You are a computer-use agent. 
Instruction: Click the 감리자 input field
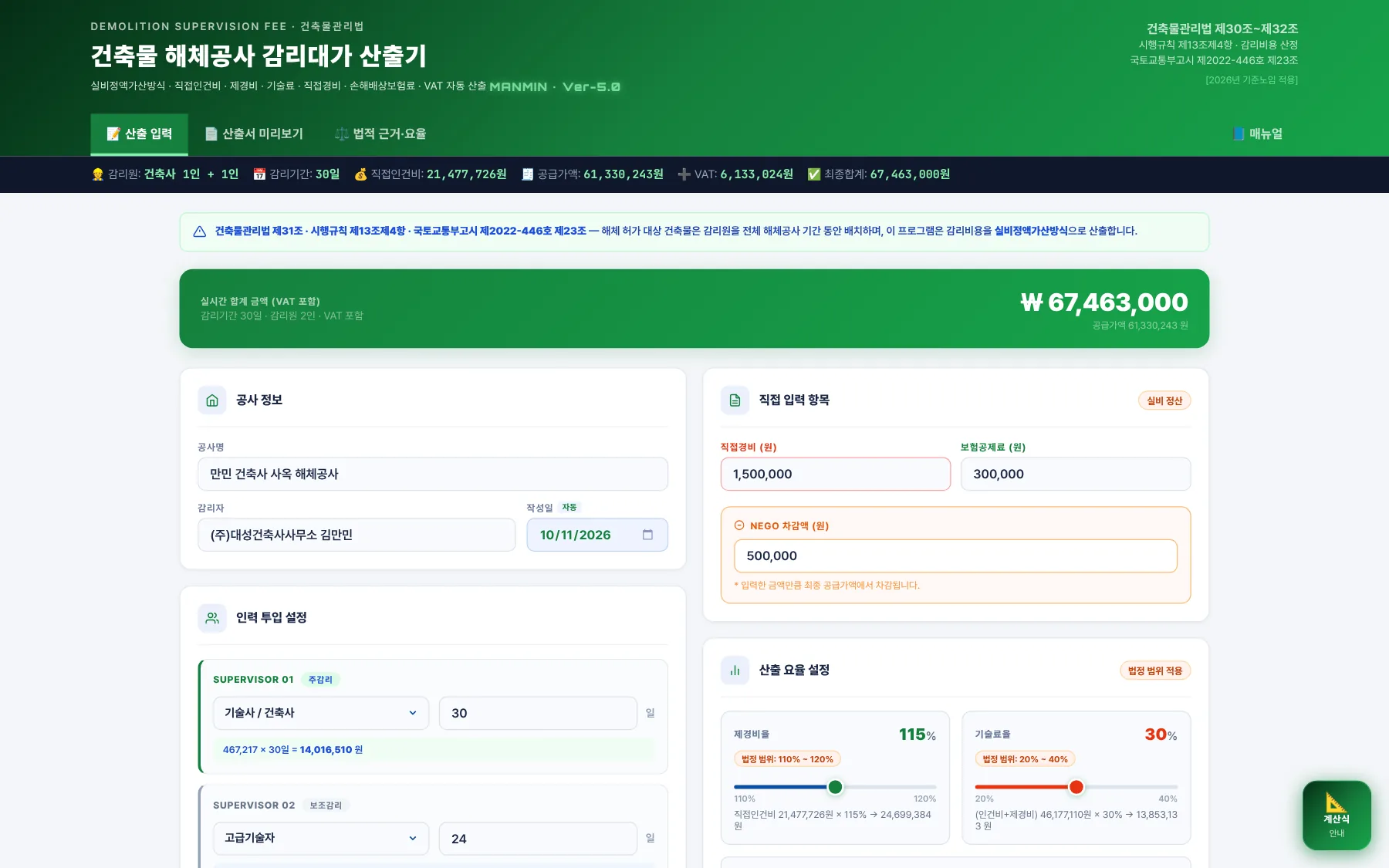tap(357, 535)
